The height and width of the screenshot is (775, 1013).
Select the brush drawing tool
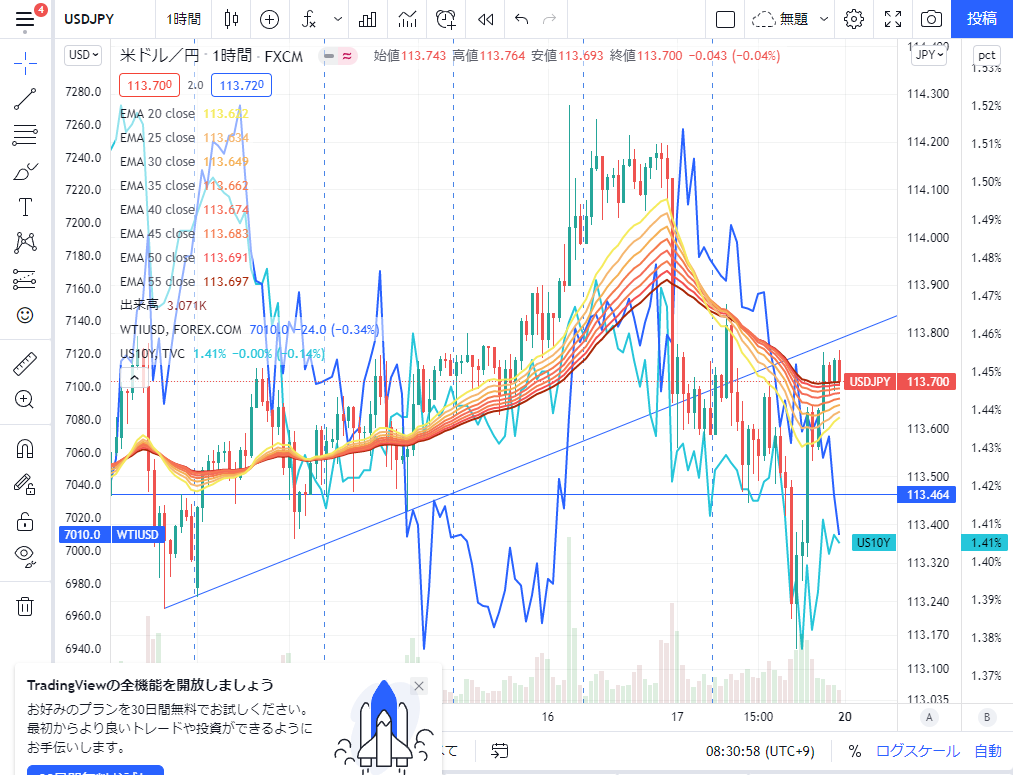[x=25, y=171]
